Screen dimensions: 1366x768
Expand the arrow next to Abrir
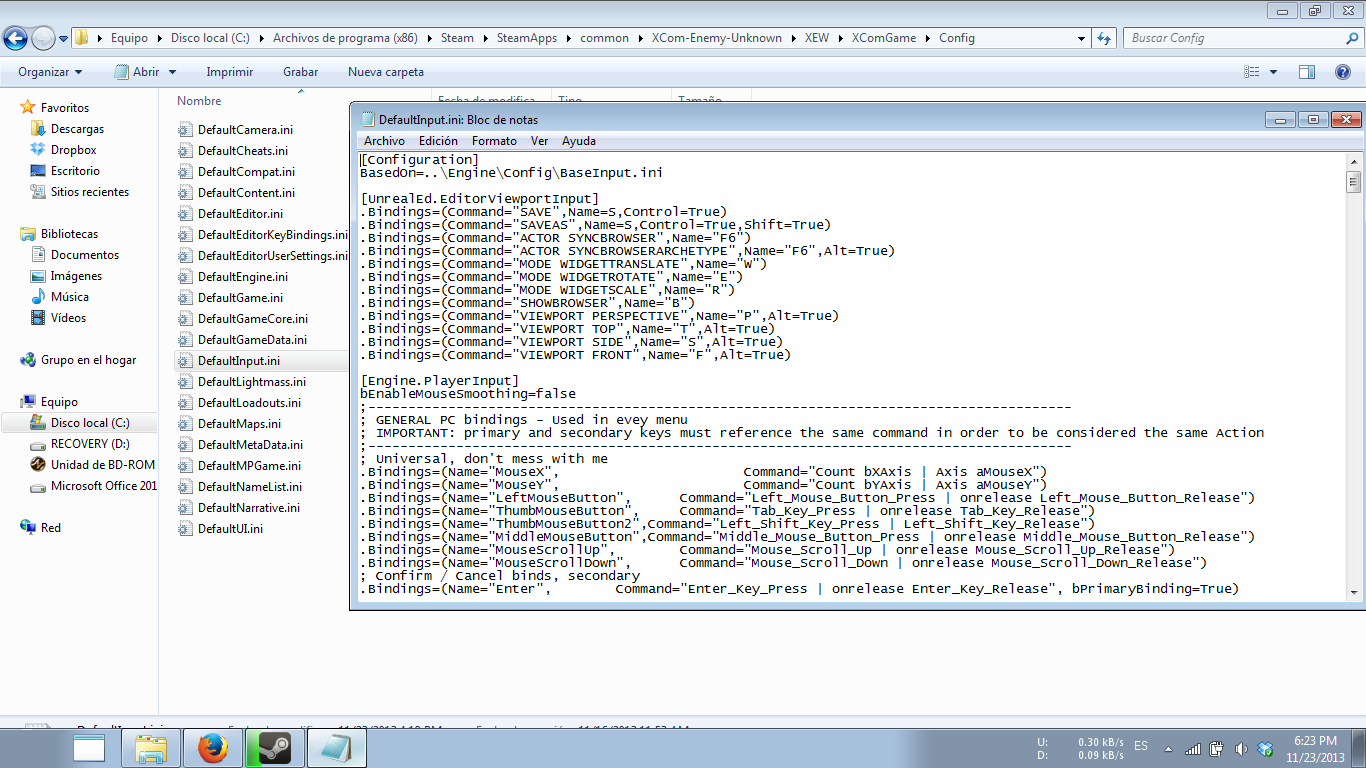coord(172,72)
